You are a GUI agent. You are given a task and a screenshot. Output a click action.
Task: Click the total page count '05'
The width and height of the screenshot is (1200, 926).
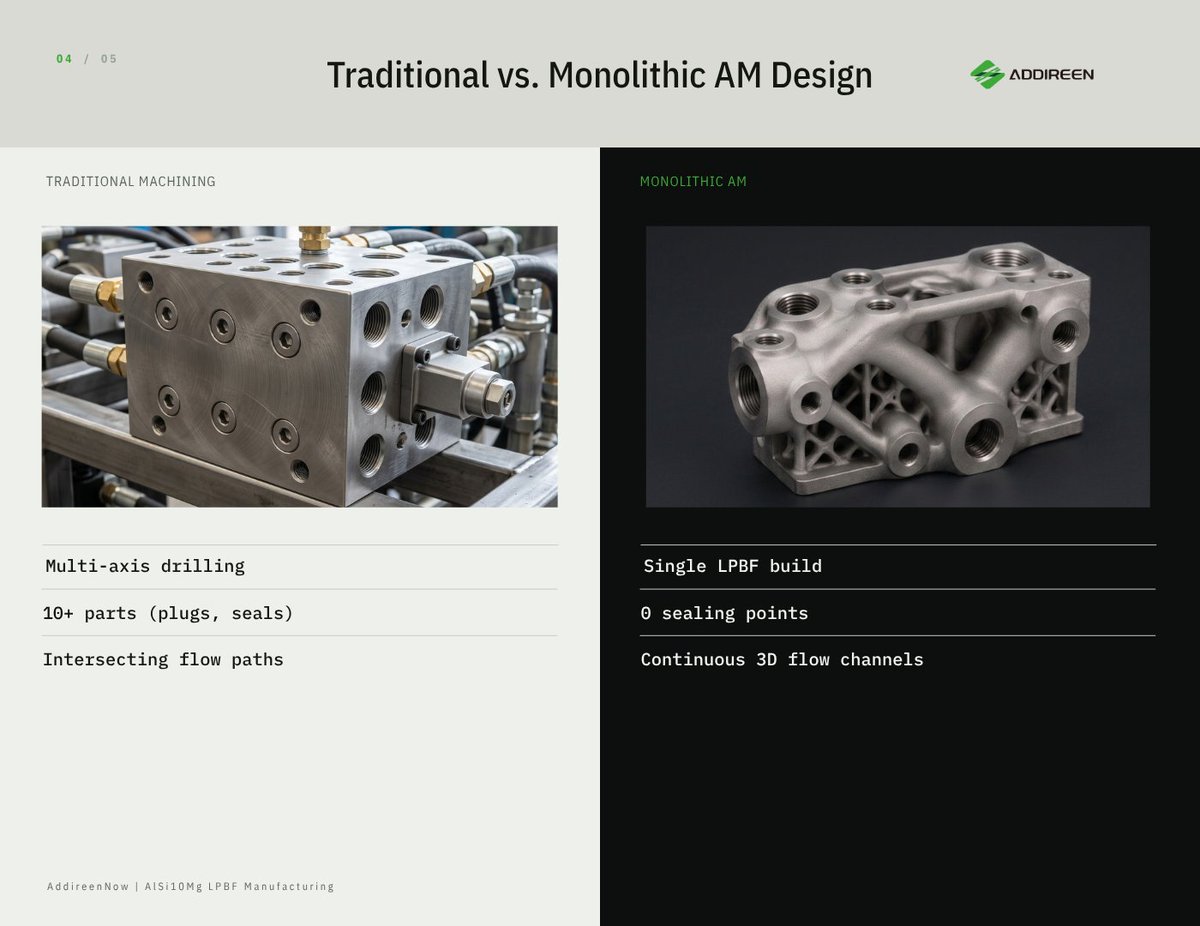pyautogui.click(x=109, y=59)
